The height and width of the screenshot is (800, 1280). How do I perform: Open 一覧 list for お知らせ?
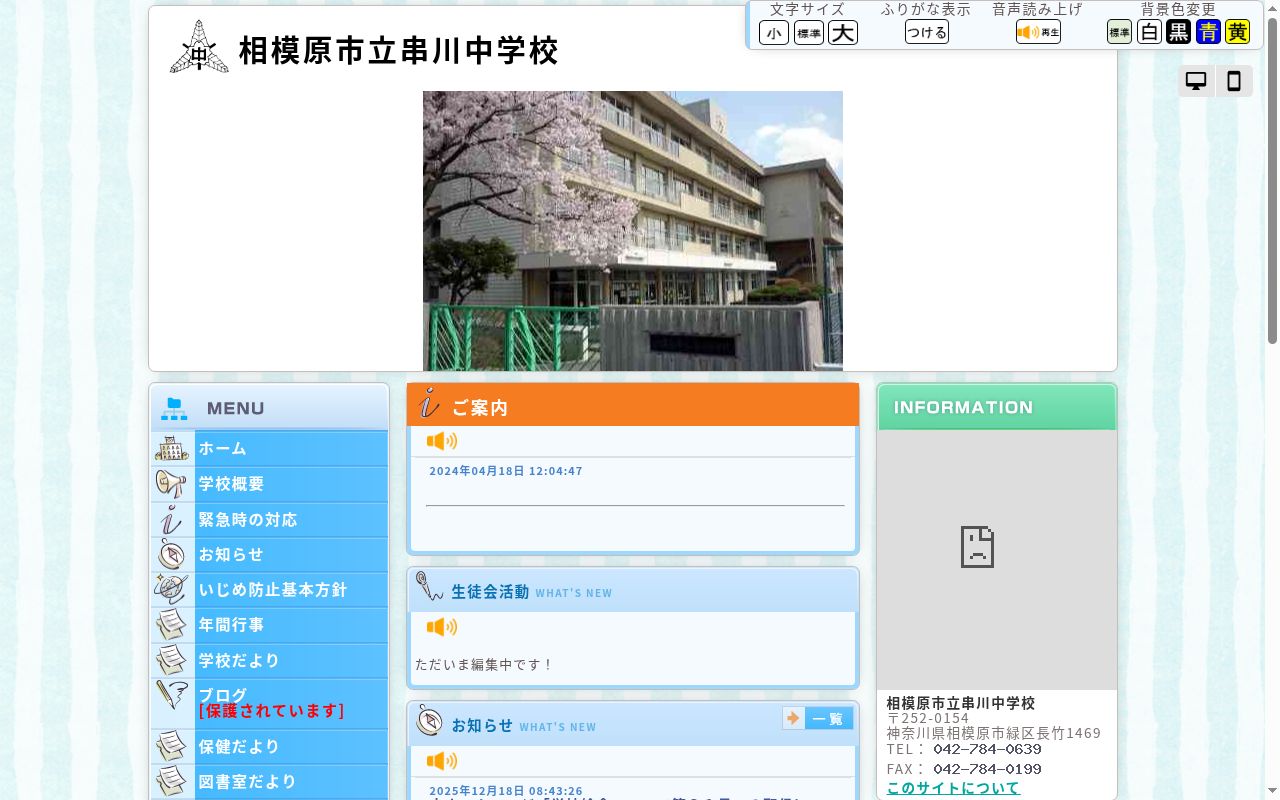[x=818, y=718]
